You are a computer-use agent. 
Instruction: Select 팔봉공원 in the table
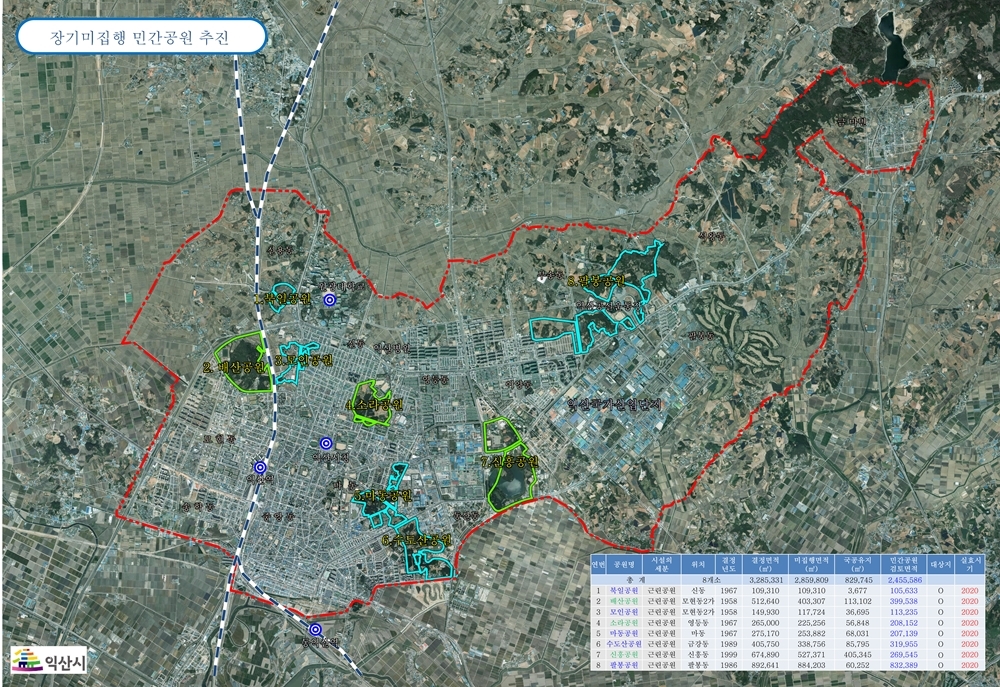point(624,665)
